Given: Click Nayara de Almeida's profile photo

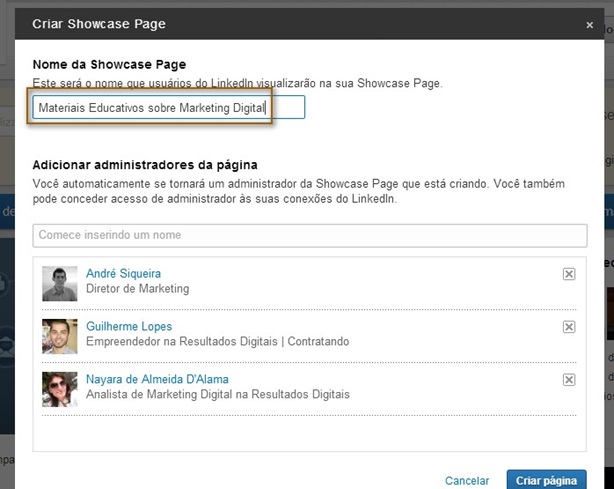Looking at the screenshot, I should point(60,389).
